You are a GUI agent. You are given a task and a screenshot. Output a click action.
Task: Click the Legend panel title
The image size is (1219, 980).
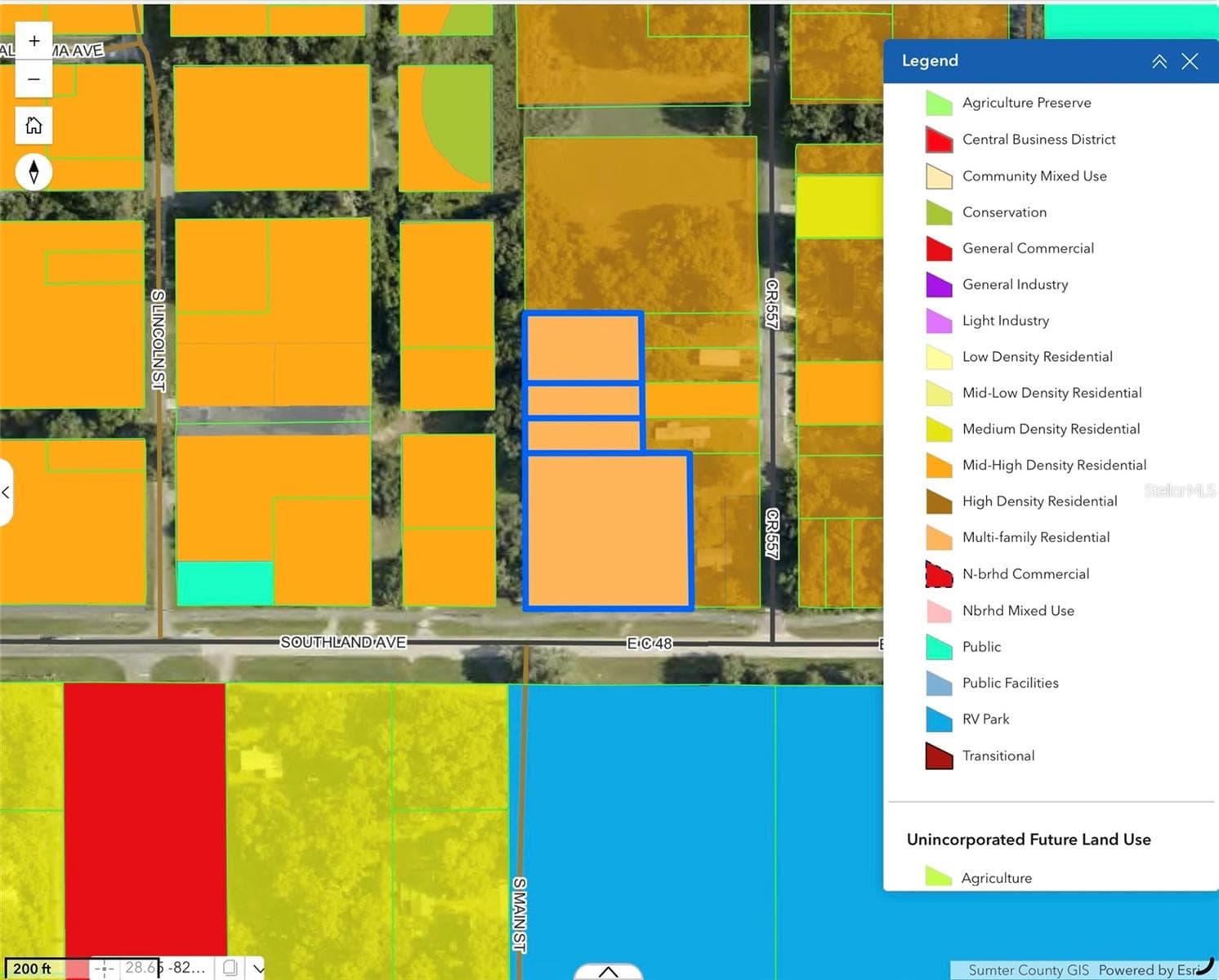pos(930,61)
